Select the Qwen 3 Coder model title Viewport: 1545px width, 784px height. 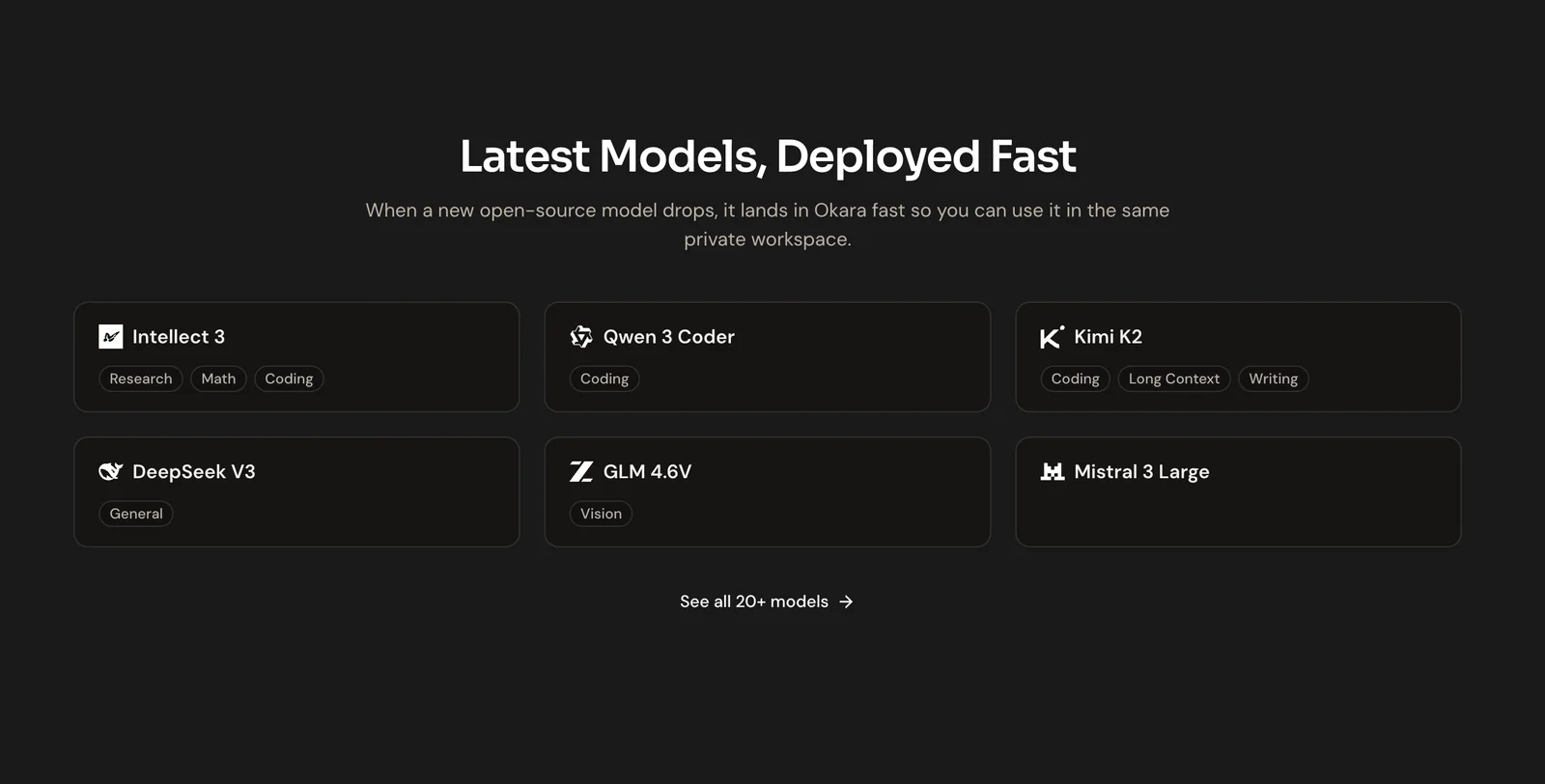click(x=668, y=337)
